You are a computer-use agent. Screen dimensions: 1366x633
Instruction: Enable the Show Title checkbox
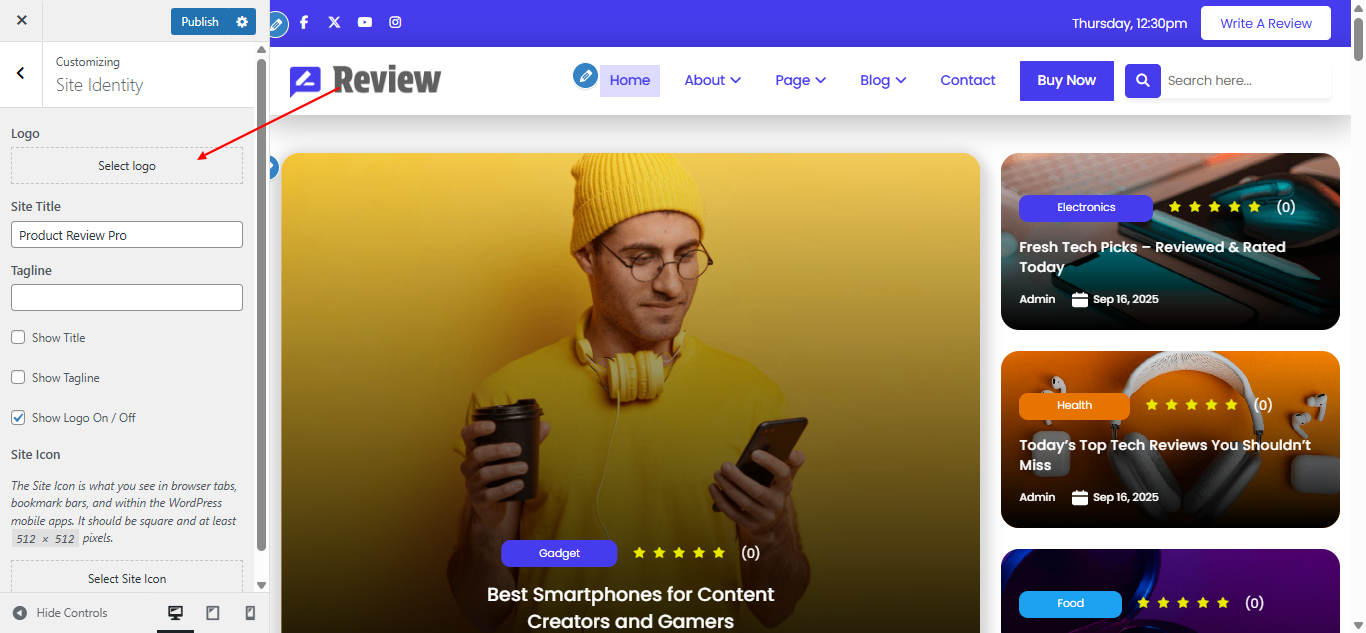click(18, 338)
